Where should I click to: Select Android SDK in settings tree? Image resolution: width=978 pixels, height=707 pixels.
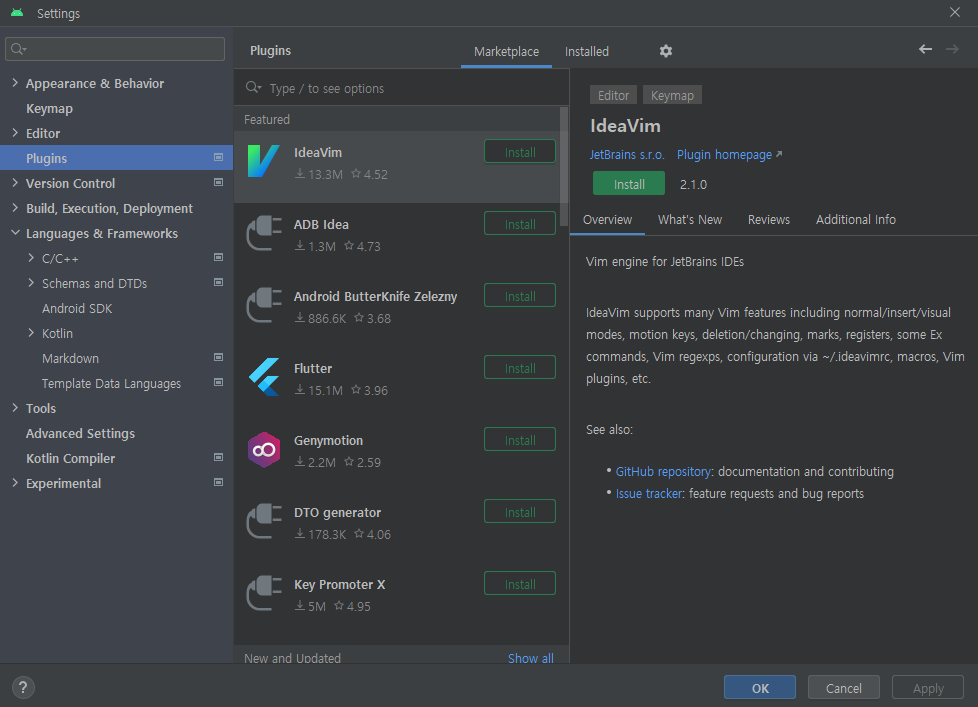coord(77,308)
